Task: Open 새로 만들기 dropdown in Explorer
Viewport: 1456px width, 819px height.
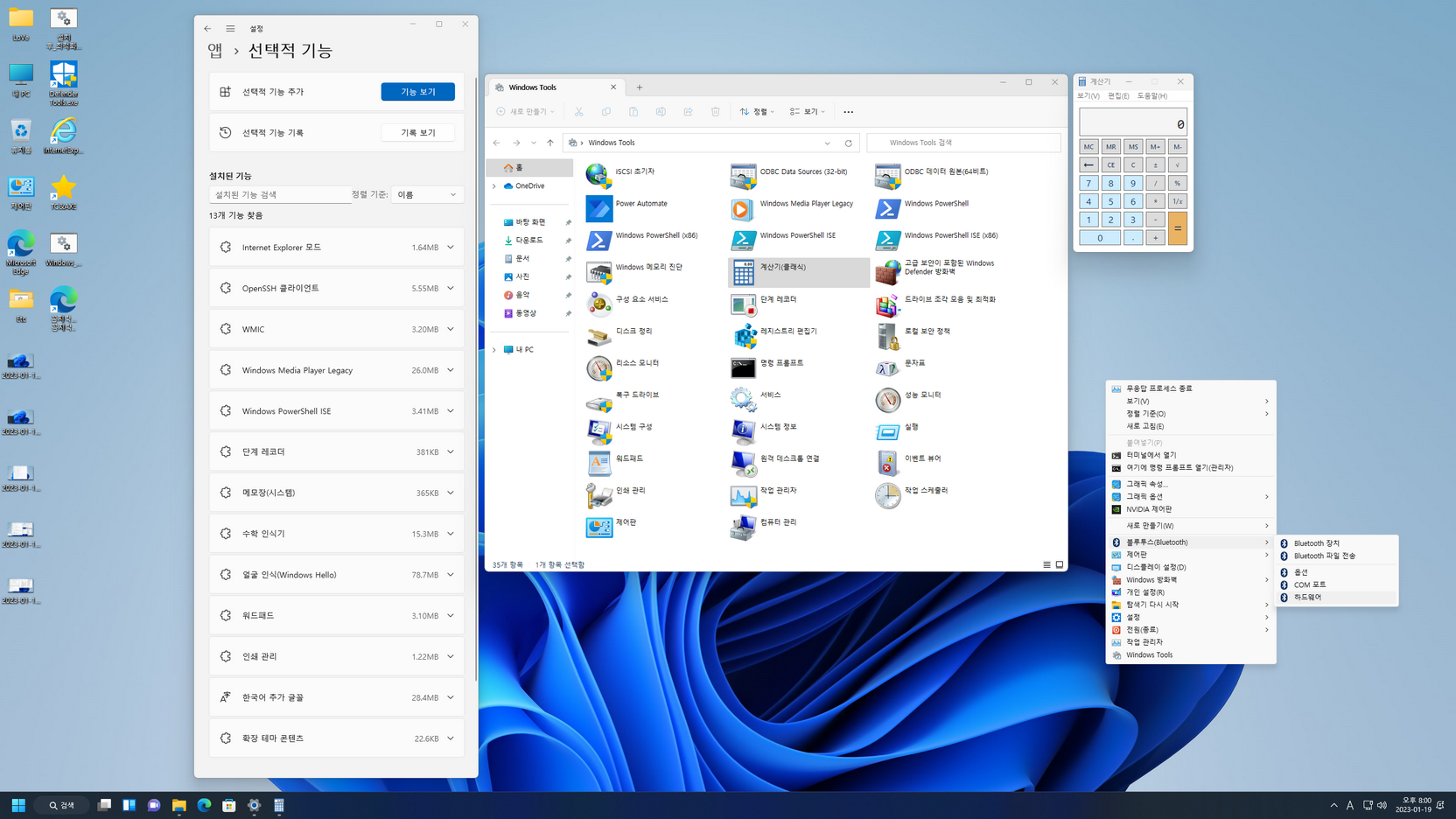Action: (525, 112)
